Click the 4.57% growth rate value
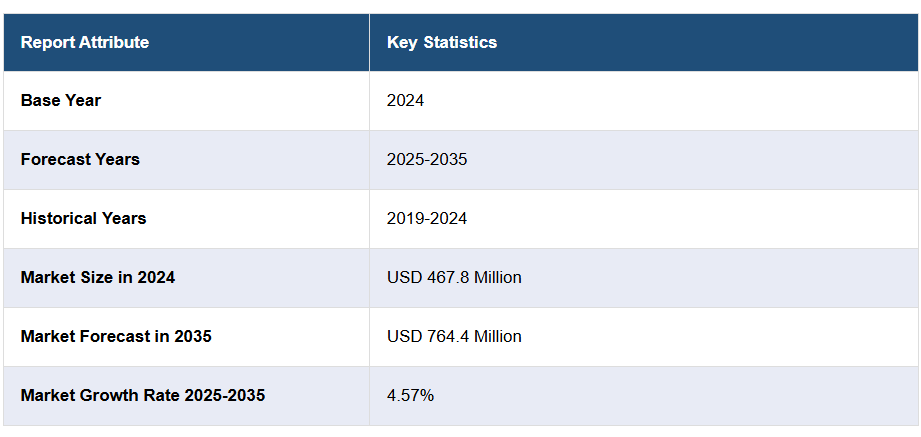This screenshot has height=437, width=921. click(x=410, y=395)
